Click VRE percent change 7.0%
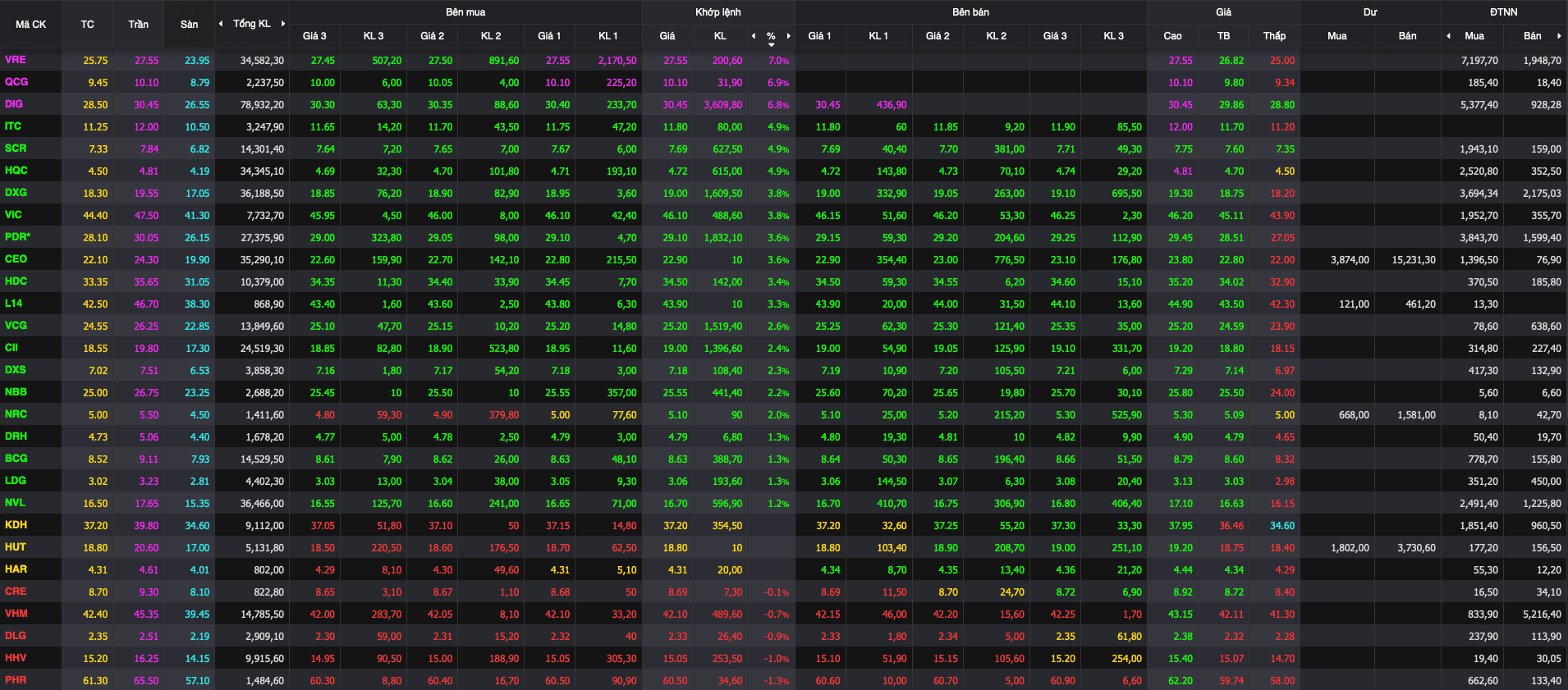 point(778,61)
